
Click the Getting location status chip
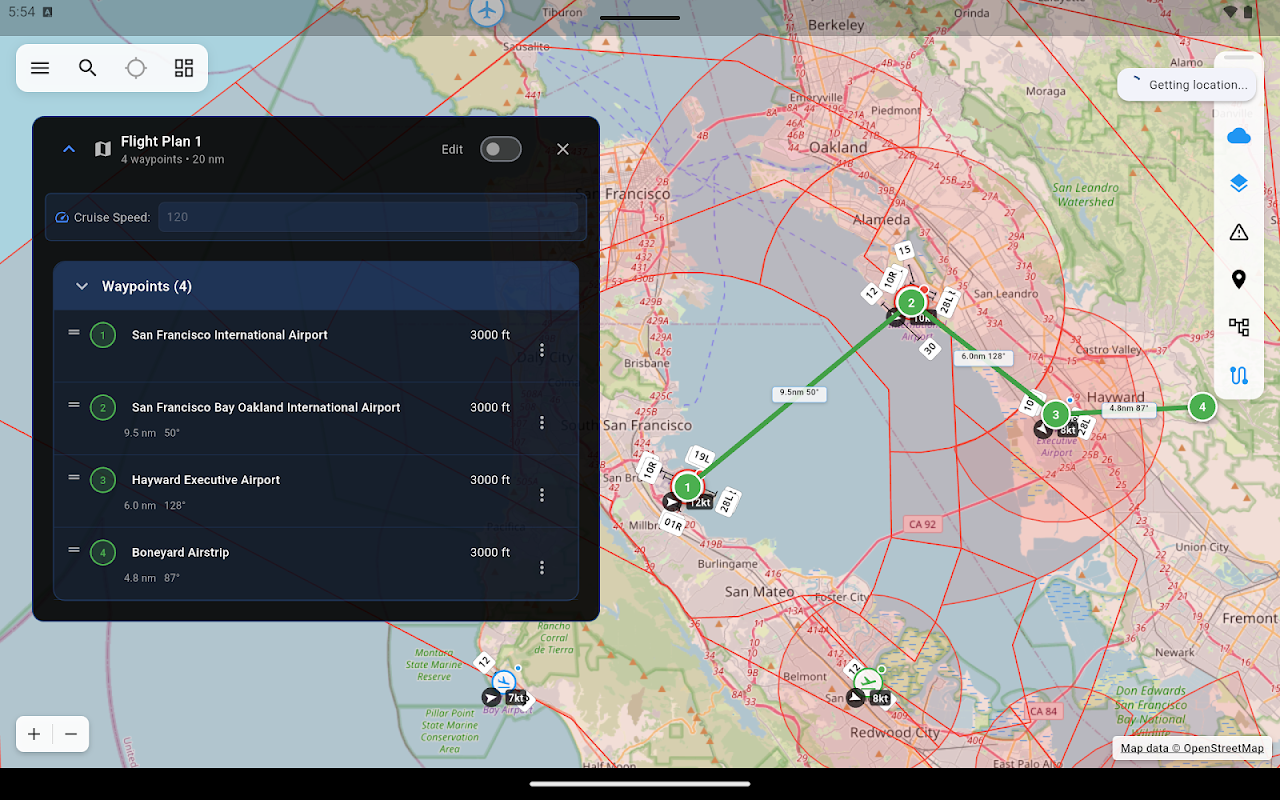point(1187,85)
